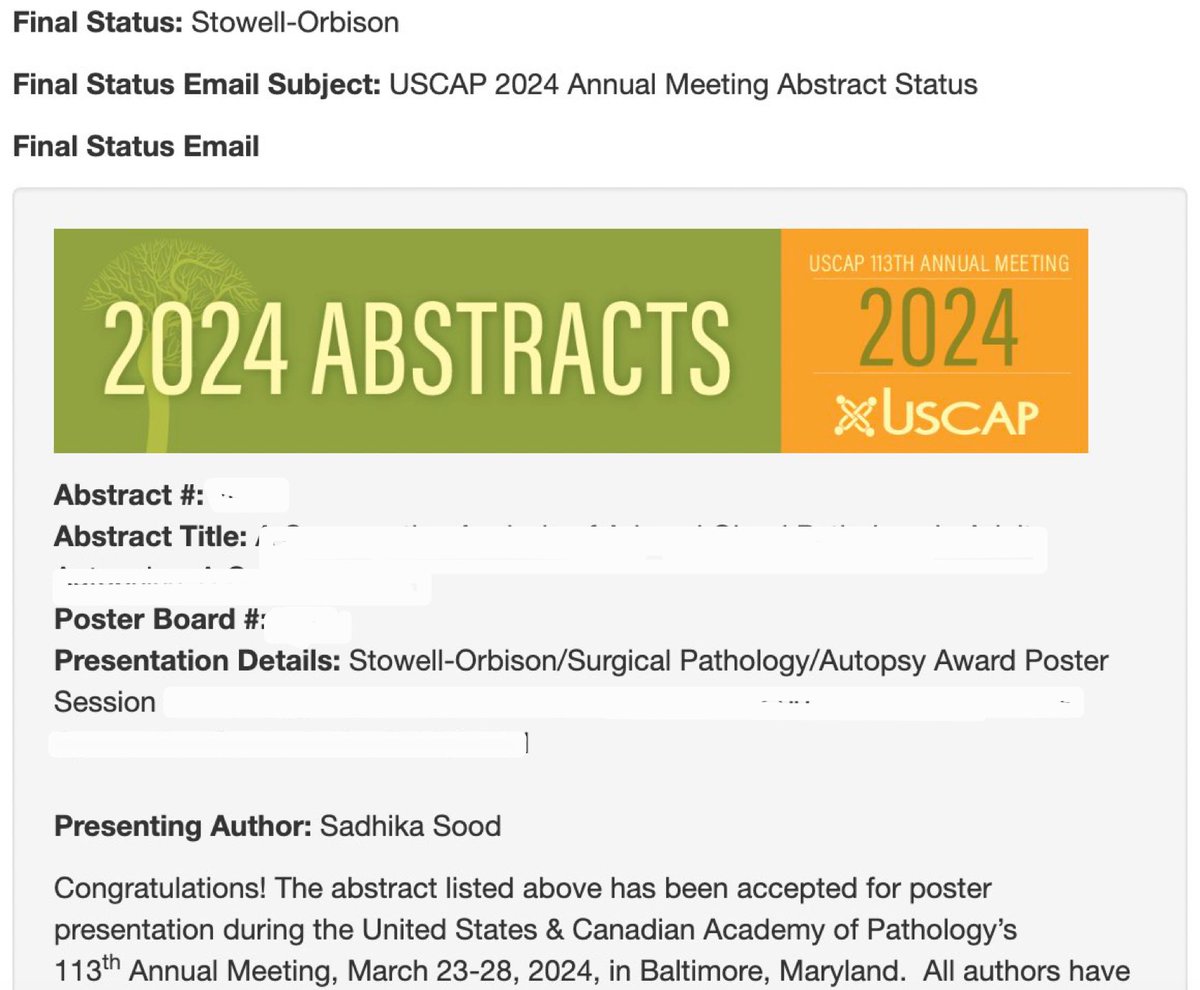The width and height of the screenshot is (1200, 990).
Task: Click the Congratulations! text in the message
Action: 160,888
